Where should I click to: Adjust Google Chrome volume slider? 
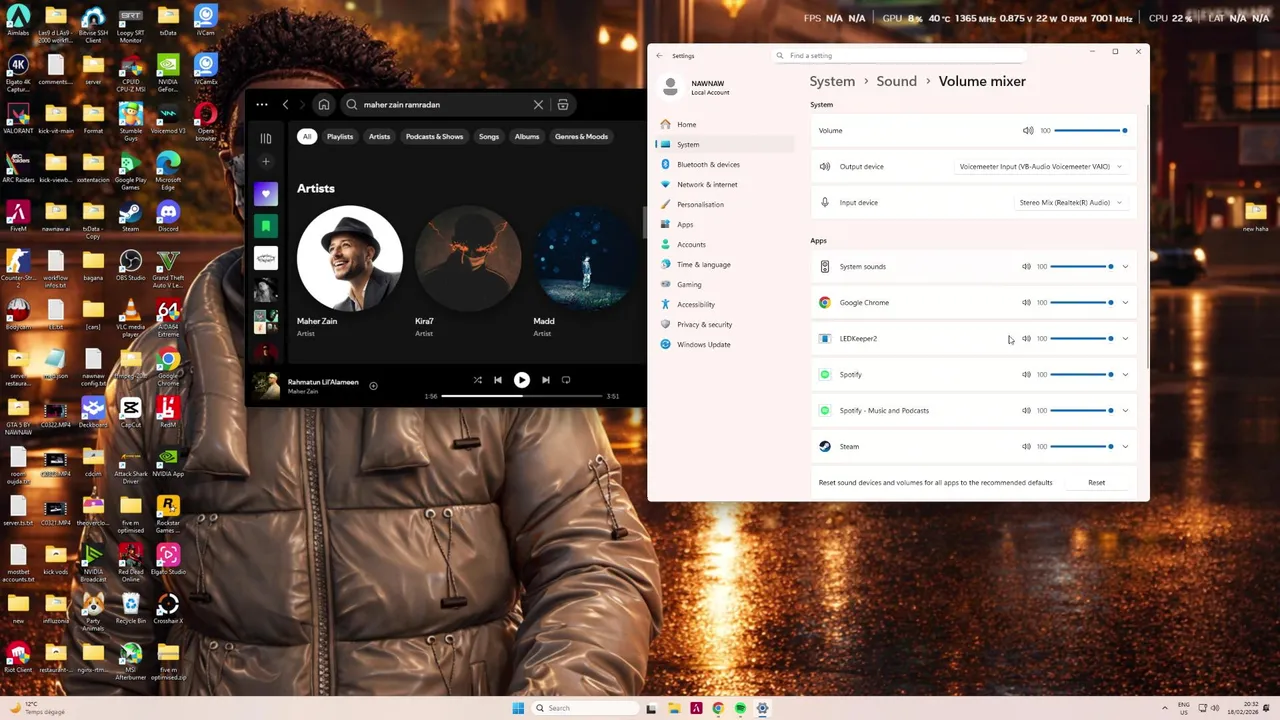tap(1081, 303)
